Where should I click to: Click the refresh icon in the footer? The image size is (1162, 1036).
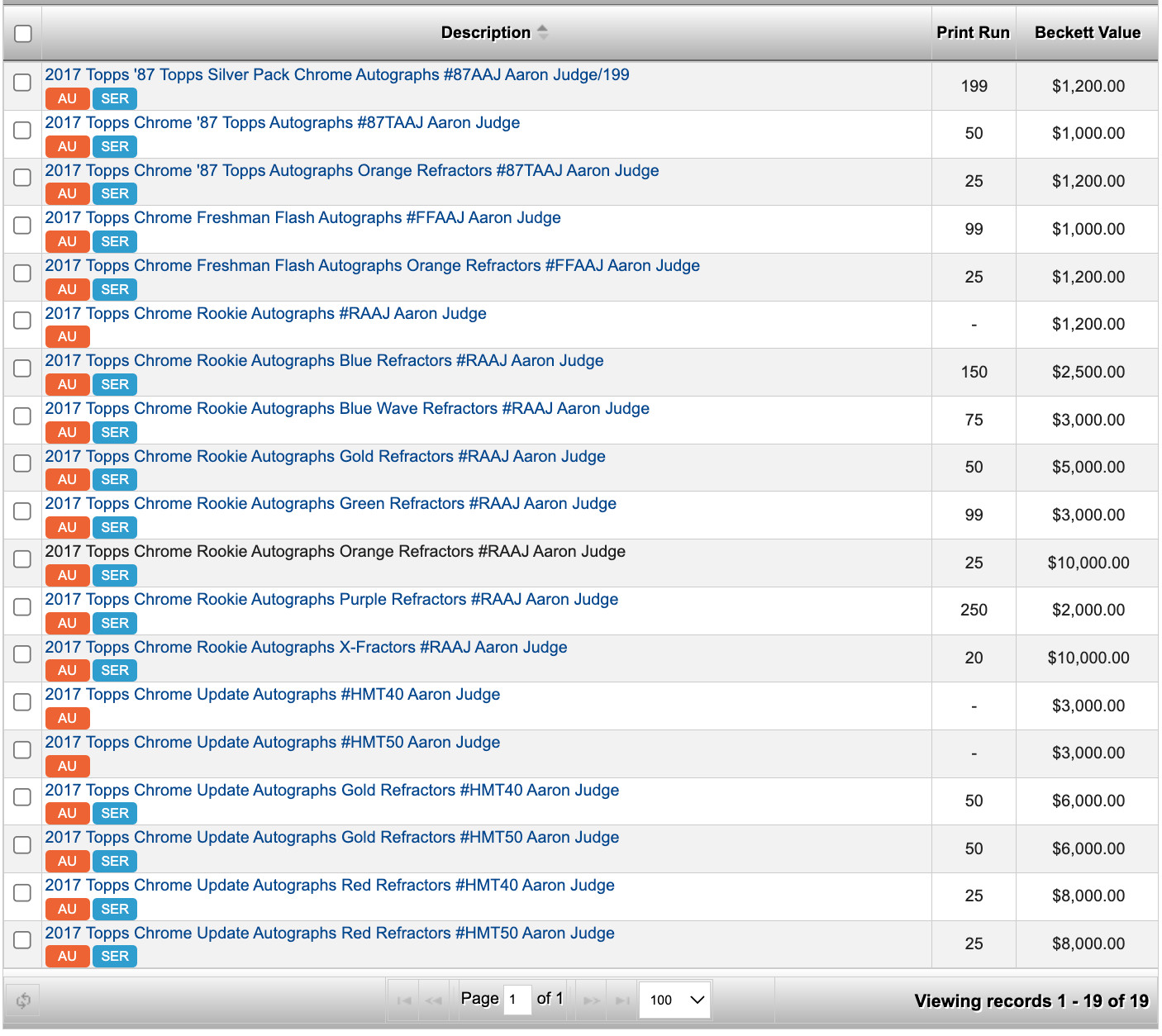23,1000
